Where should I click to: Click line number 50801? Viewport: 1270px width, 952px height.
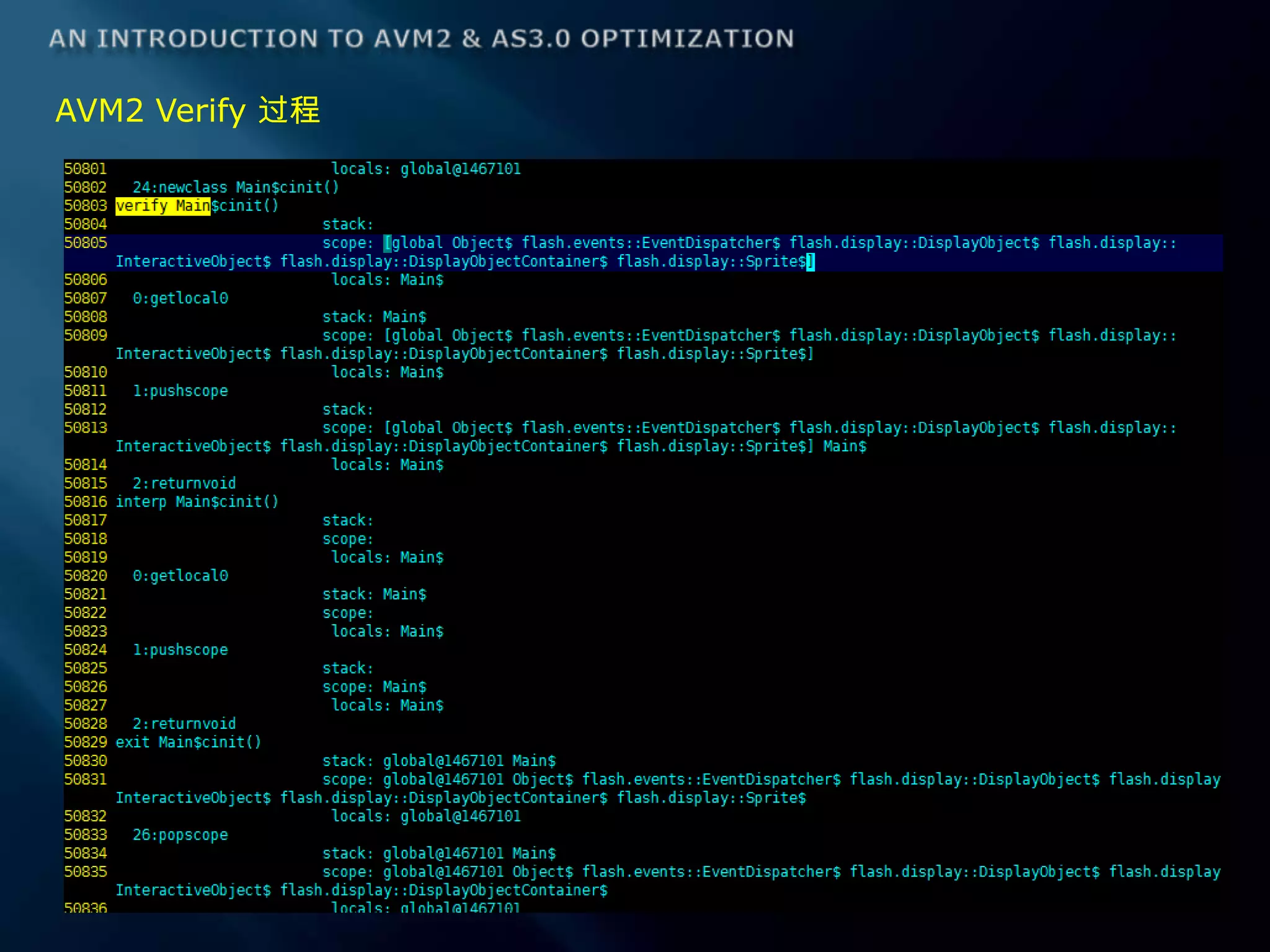[86, 169]
